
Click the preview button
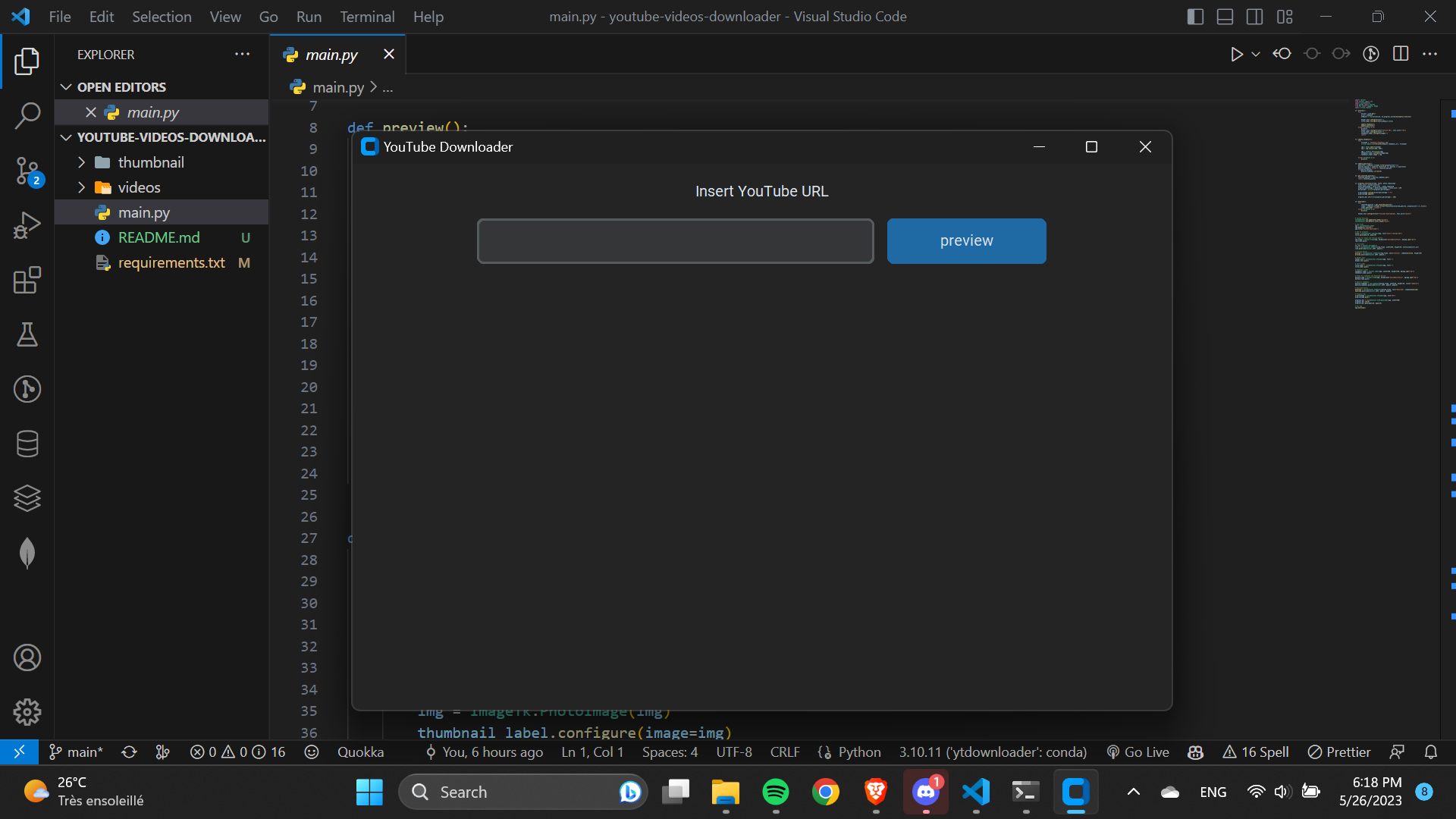[x=966, y=241]
